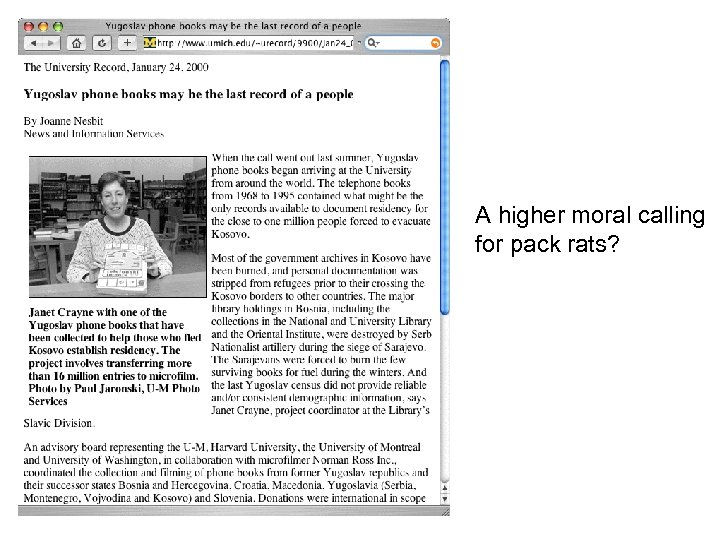Click the article headline about Yugoslav phone books
720x540 pixels.
(x=189, y=94)
